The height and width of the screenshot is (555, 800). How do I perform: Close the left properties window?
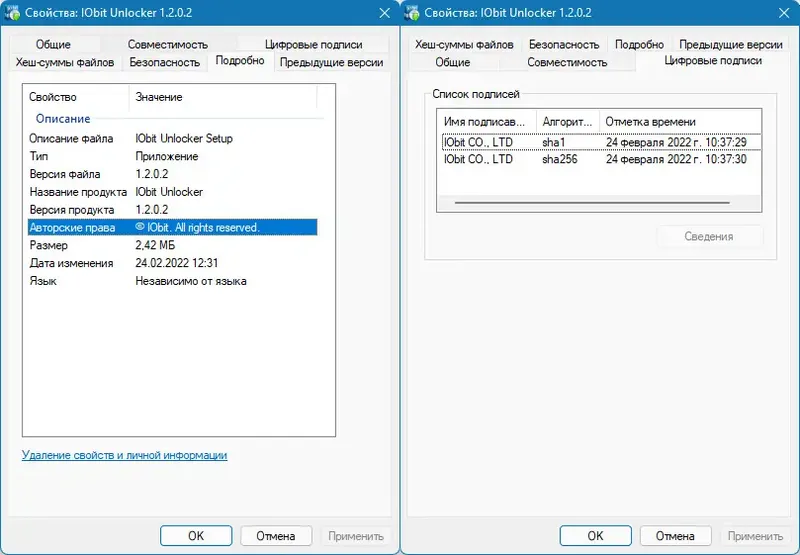[x=385, y=13]
